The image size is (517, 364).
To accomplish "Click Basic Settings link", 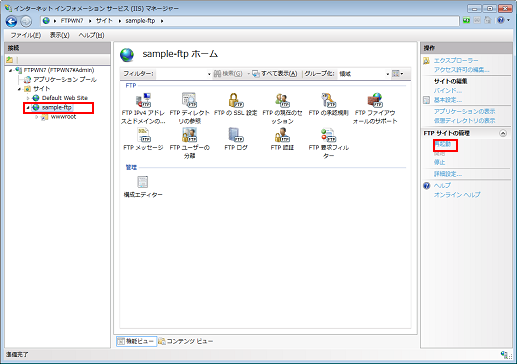I will click(448, 100).
